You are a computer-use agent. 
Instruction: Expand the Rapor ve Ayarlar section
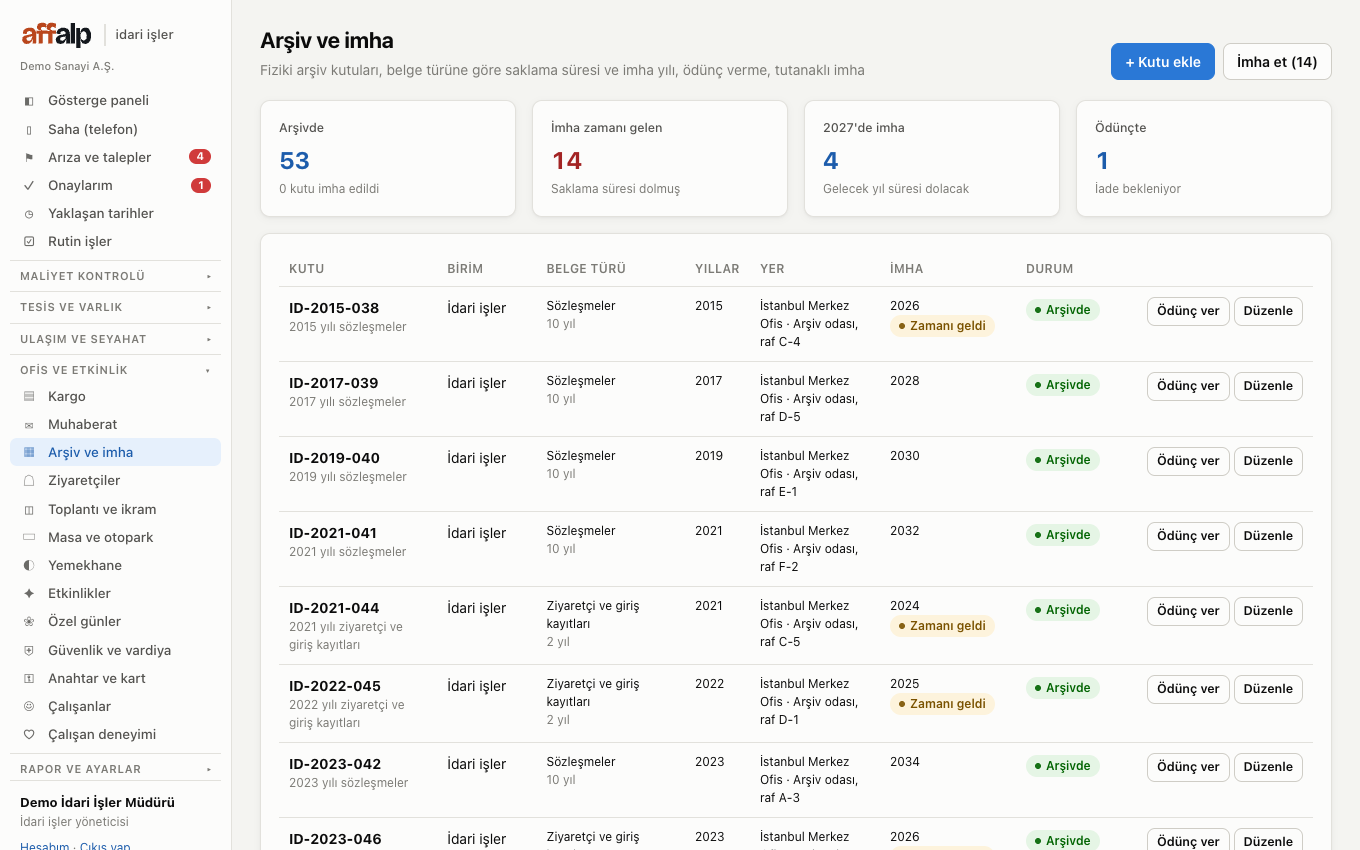click(x=115, y=769)
